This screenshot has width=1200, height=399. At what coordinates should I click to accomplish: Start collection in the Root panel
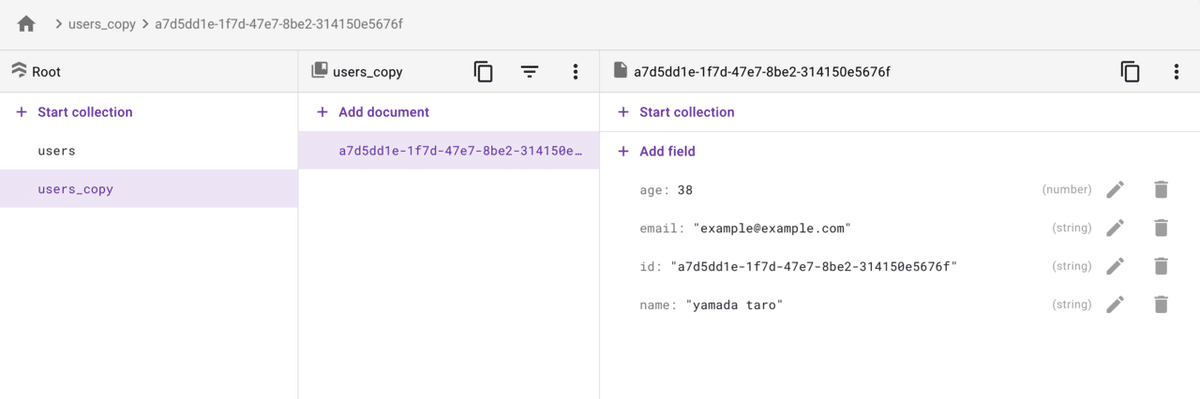(75, 112)
